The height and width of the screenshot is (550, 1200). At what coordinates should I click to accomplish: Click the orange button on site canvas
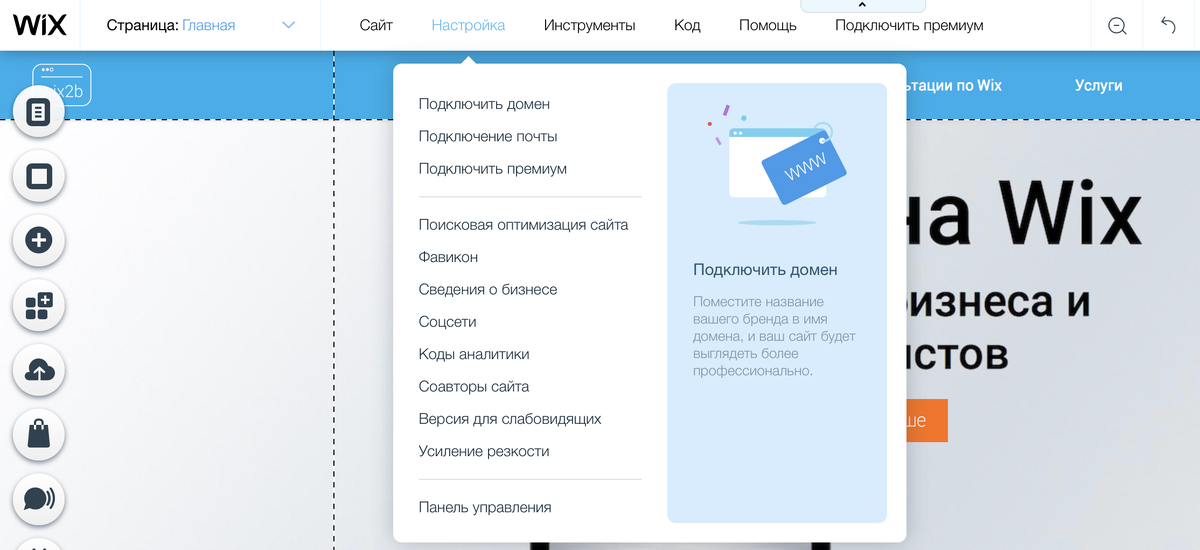(926, 421)
